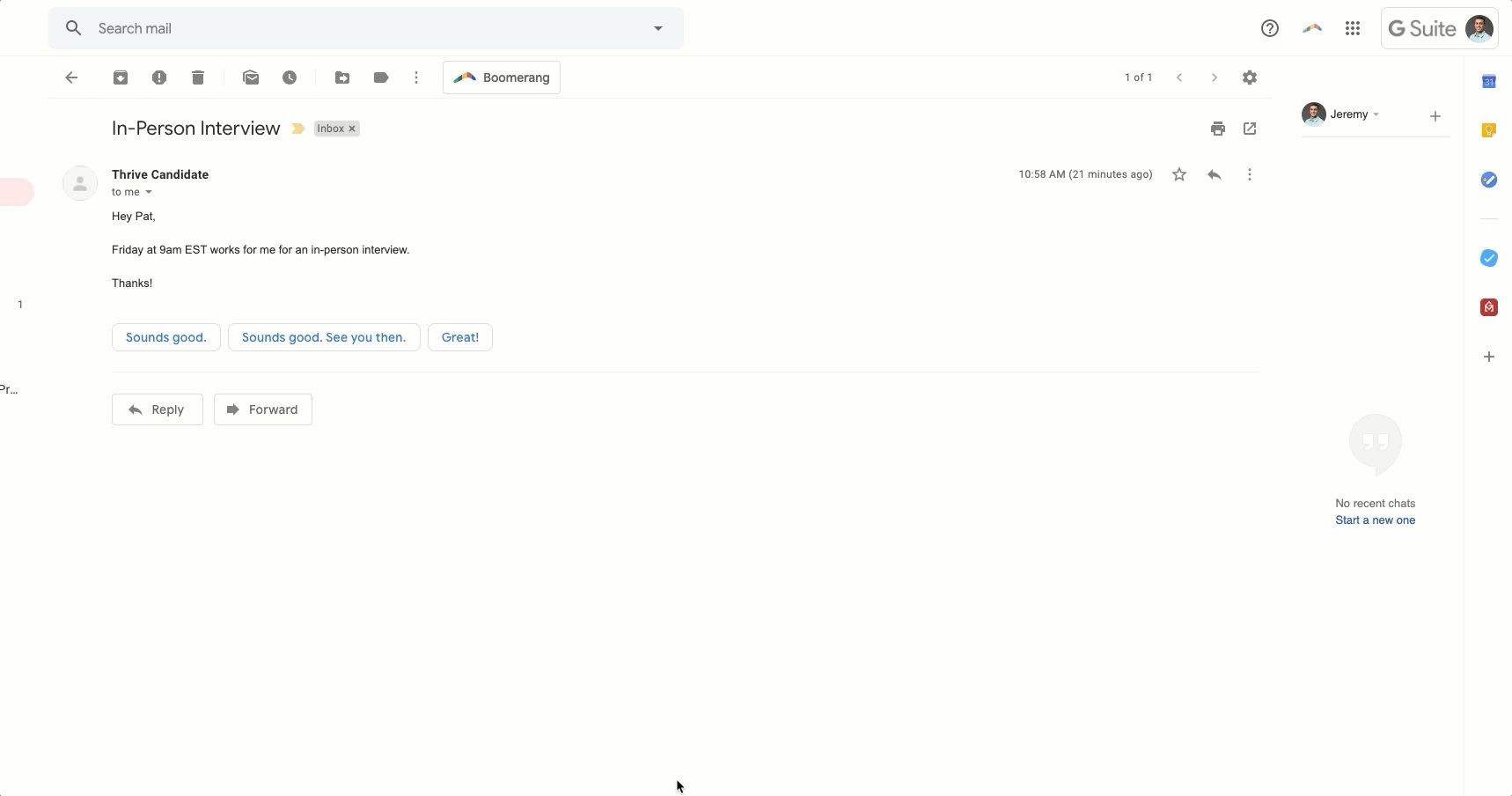
Task: Toggle the yellow importance marker
Action: click(298, 129)
